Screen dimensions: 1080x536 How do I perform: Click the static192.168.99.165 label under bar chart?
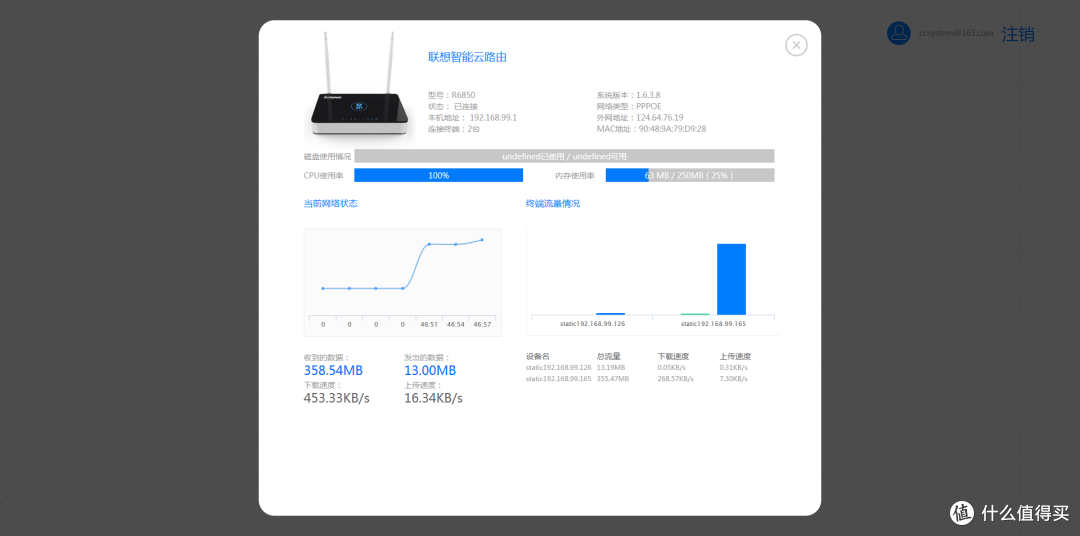[x=714, y=323]
